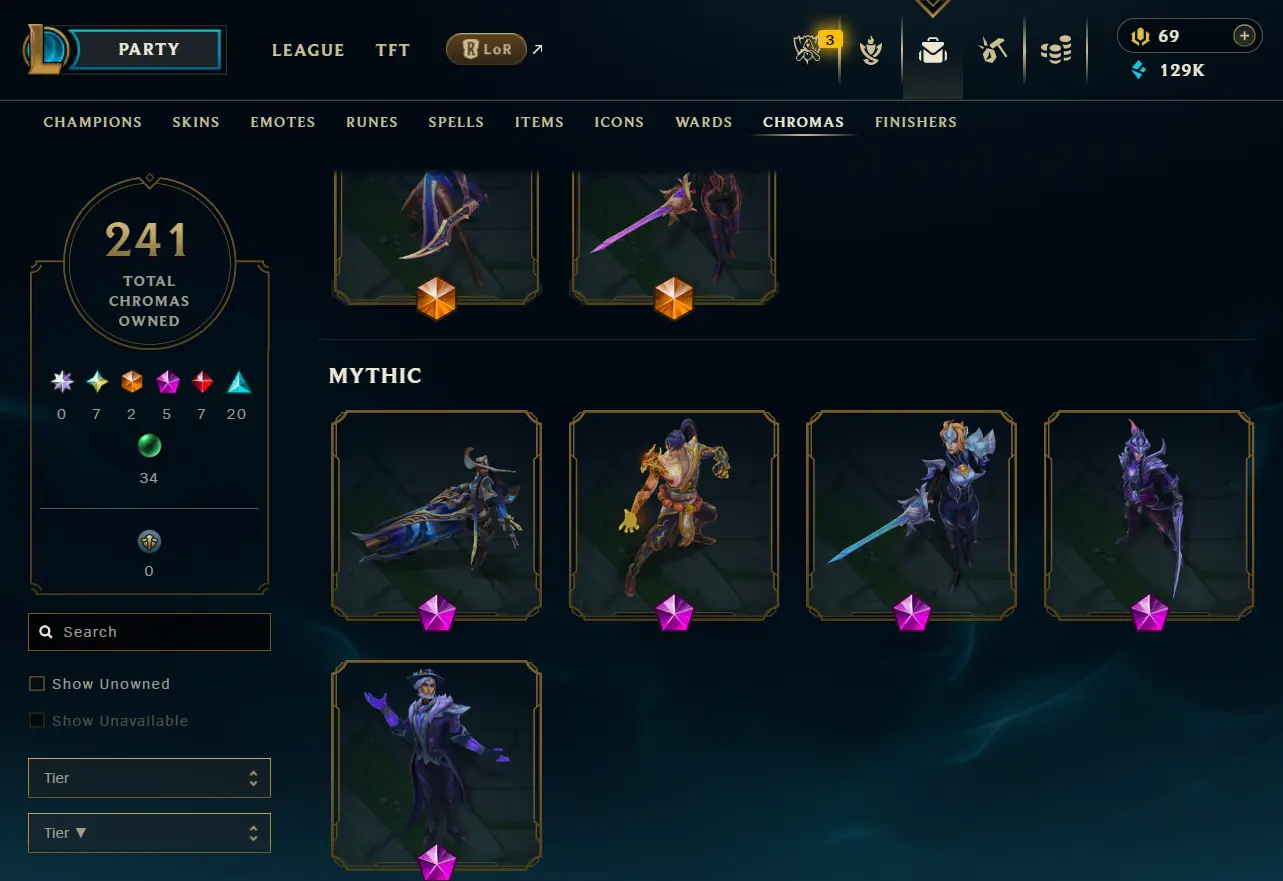Open the Crafting hammer icon
Screen dimensions: 1283x881
(x=993, y=50)
